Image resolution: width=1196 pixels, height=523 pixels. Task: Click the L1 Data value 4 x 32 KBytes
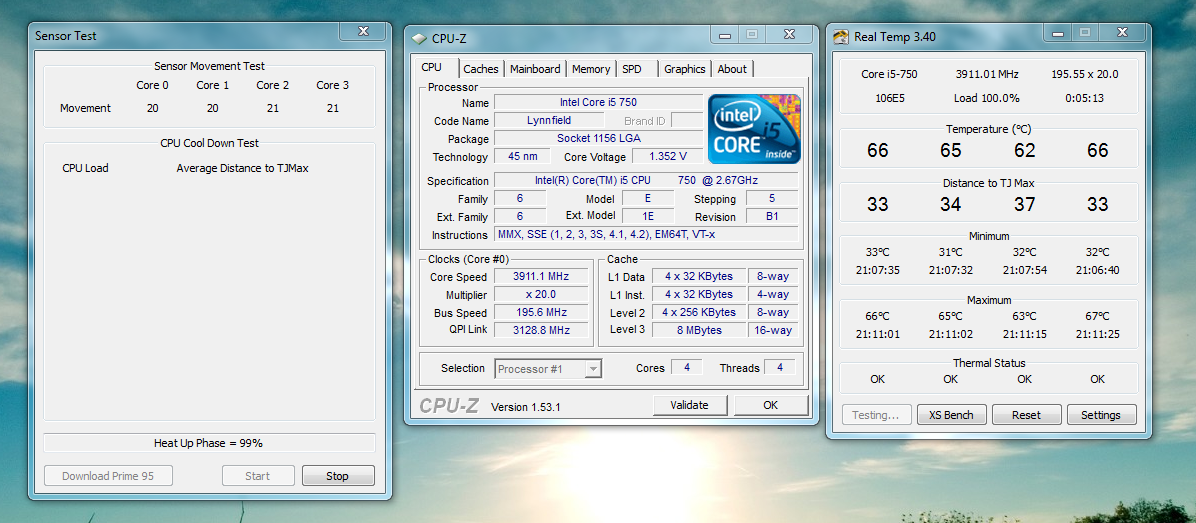pyautogui.click(x=698, y=276)
